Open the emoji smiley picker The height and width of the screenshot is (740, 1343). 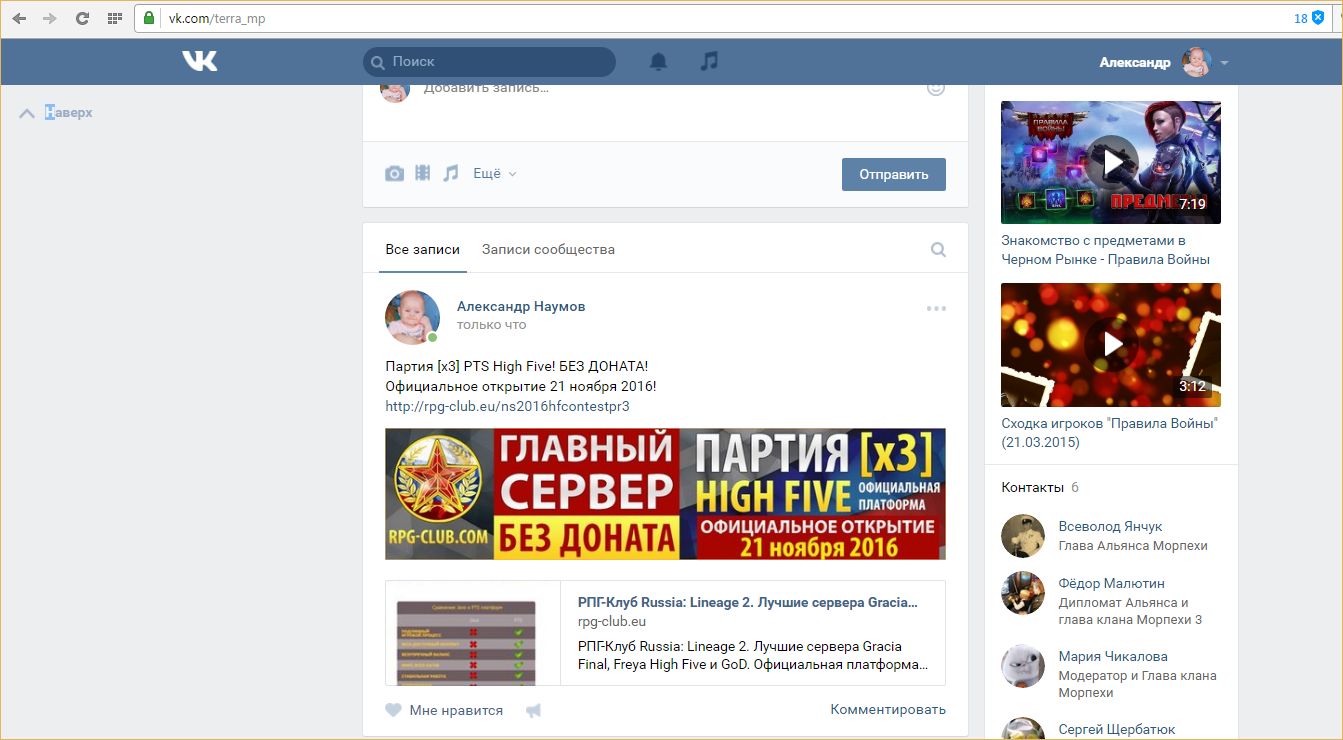(x=936, y=88)
